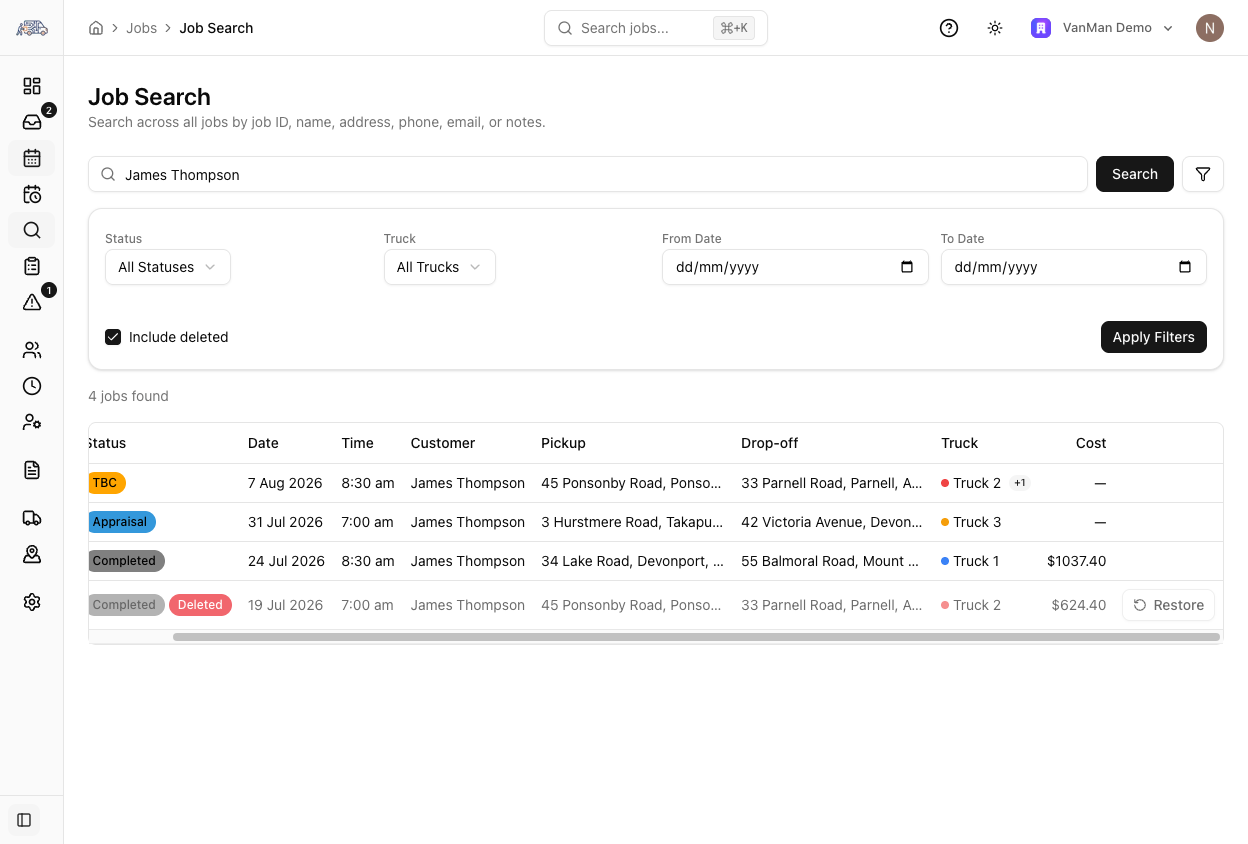Click the Pickup column header

(x=563, y=443)
